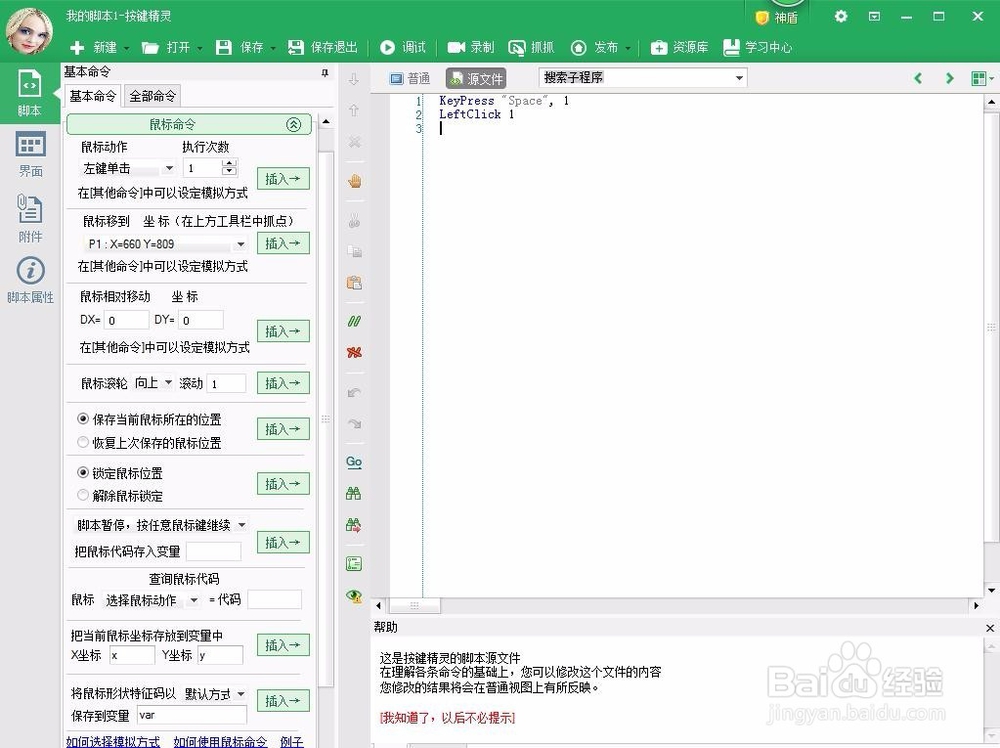Open settings gear in title bar
The width and height of the screenshot is (1000, 748).
[841, 17]
